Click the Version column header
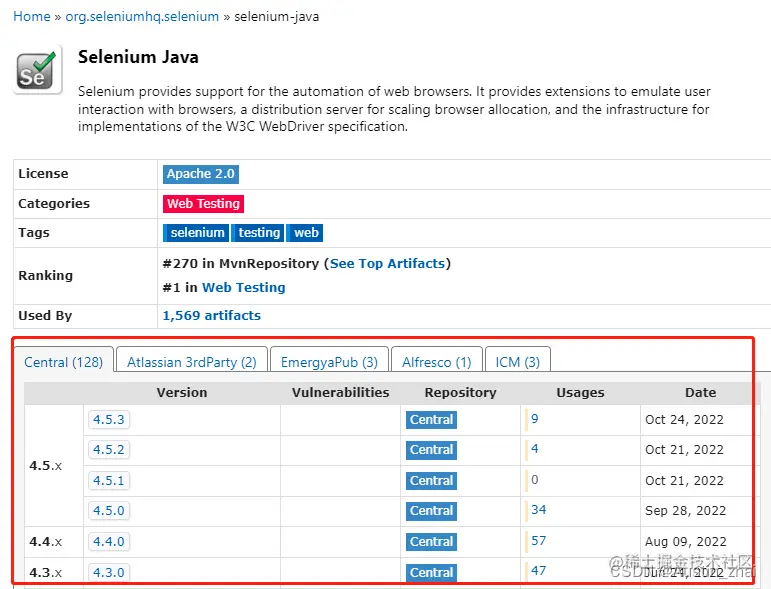 click(x=181, y=392)
